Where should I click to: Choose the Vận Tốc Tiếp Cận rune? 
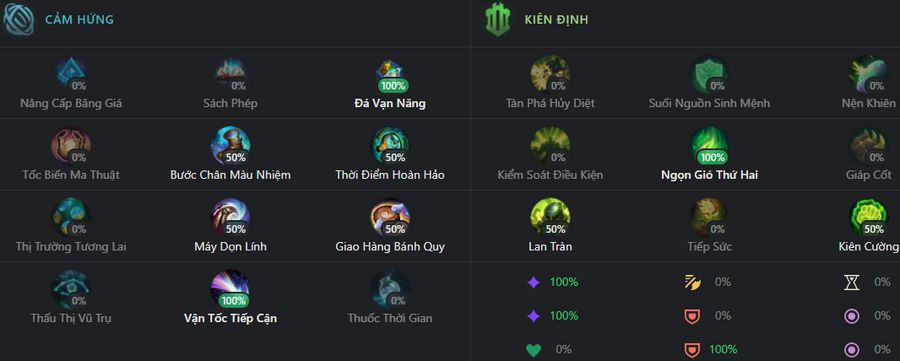click(230, 290)
